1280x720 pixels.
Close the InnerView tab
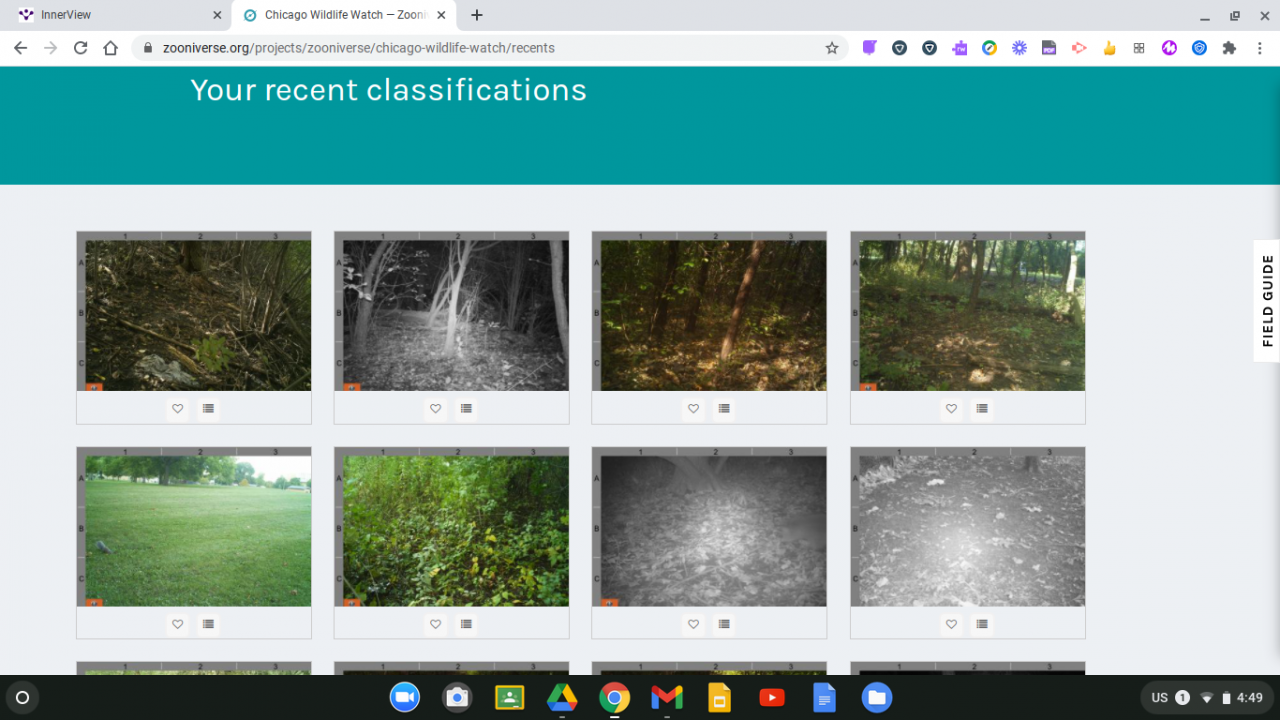[x=217, y=15]
